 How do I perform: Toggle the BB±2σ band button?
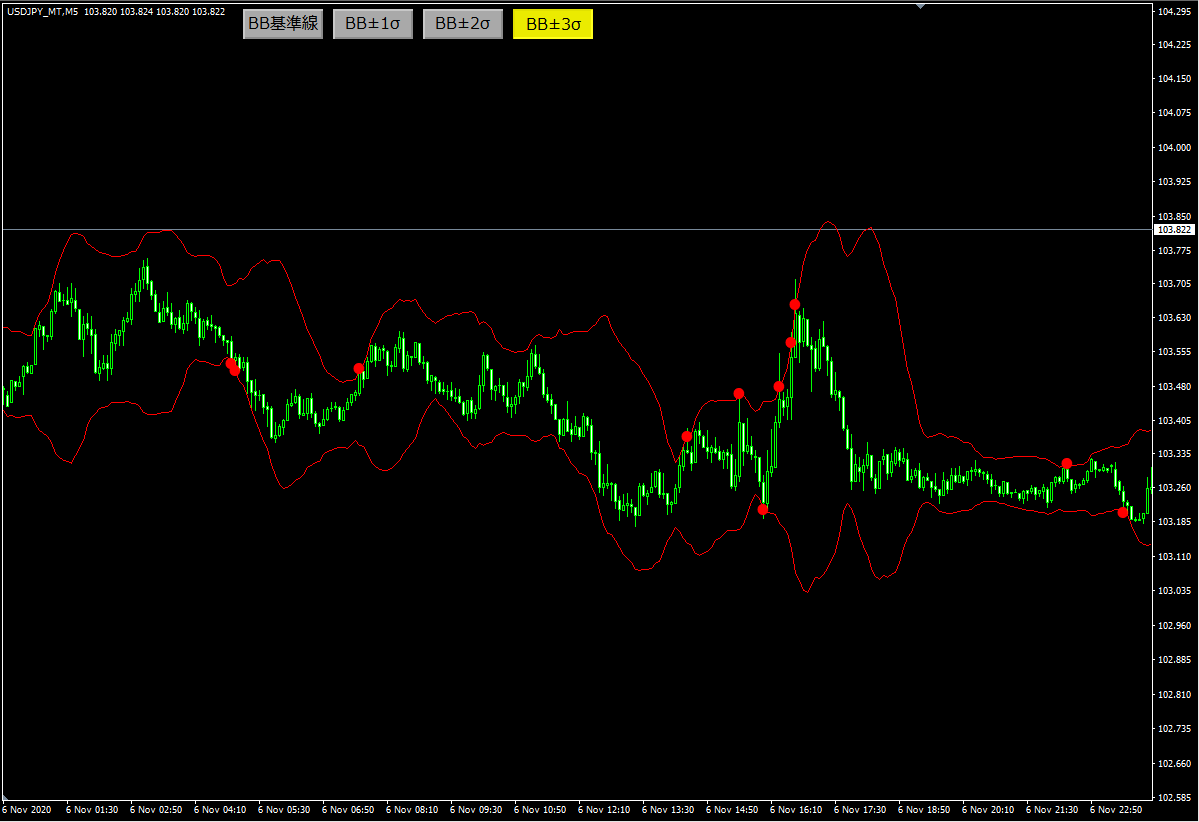(463, 24)
